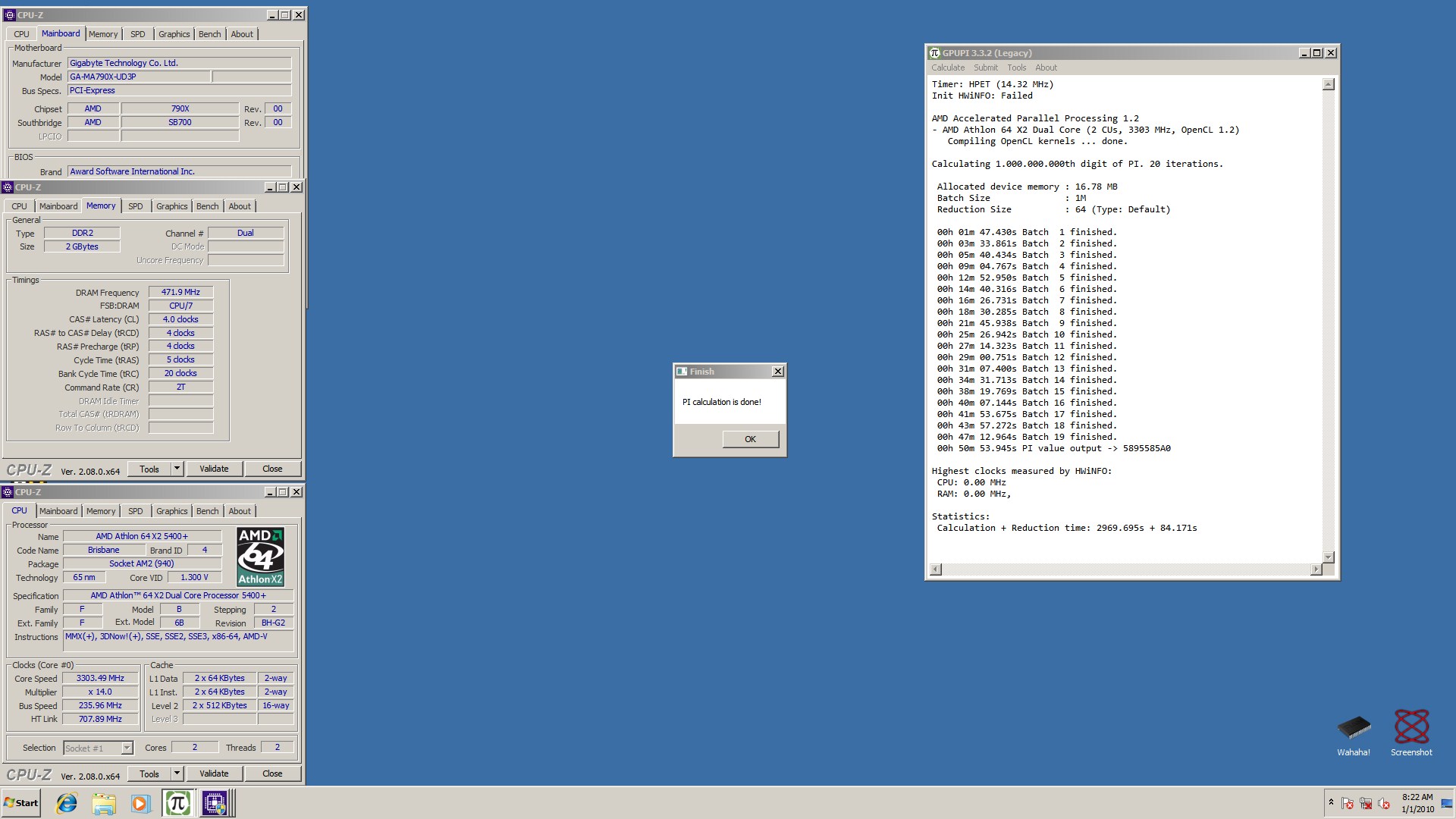The width and height of the screenshot is (1456, 819).
Task: Open Bench tab in CPU window
Action: [x=207, y=511]
